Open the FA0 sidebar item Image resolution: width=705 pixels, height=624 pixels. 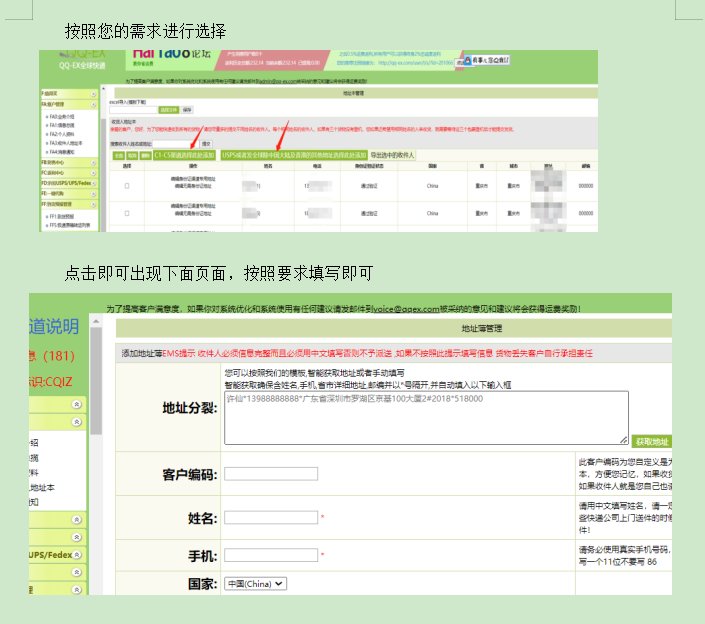click(x=62, y=116)
